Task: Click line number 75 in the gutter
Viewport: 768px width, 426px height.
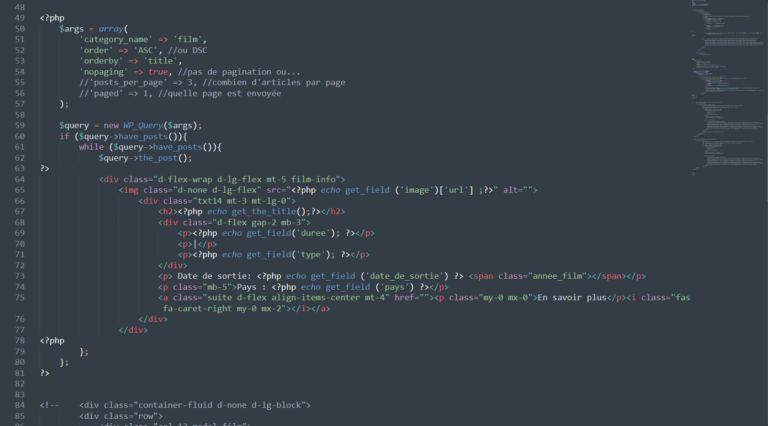Action: (x=20, y=298)
